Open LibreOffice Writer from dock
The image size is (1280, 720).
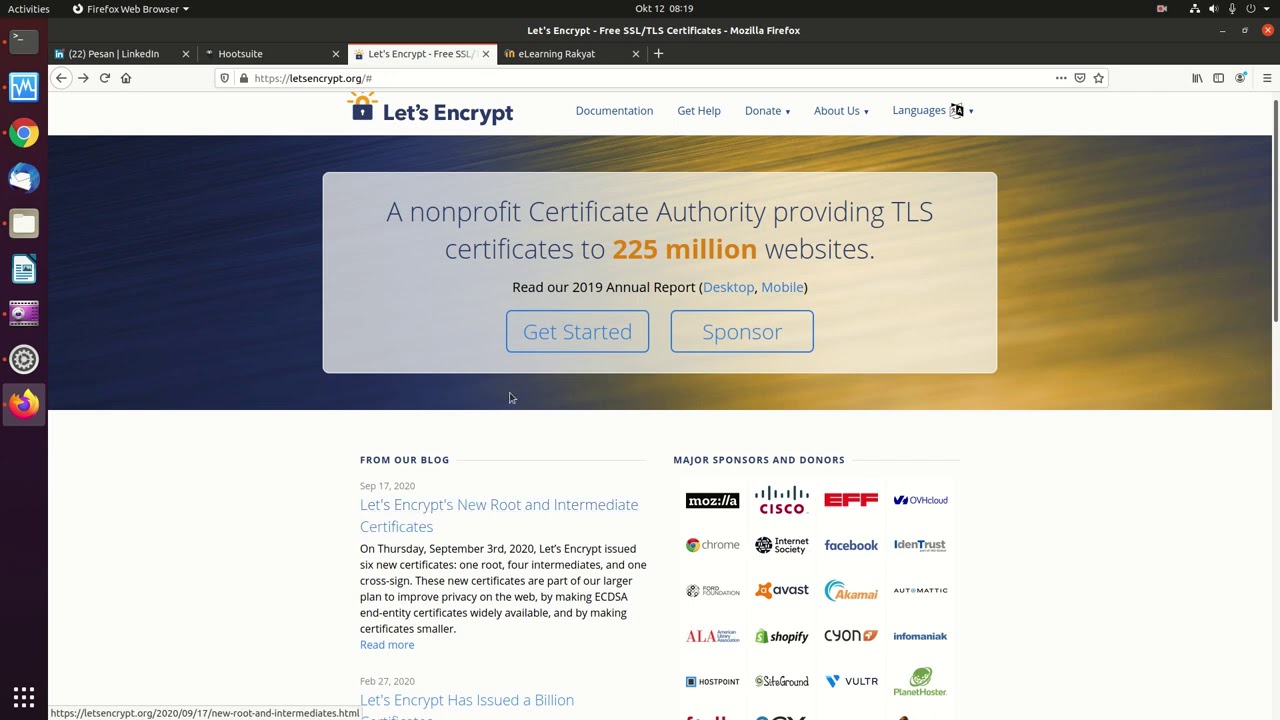(24, 269)
